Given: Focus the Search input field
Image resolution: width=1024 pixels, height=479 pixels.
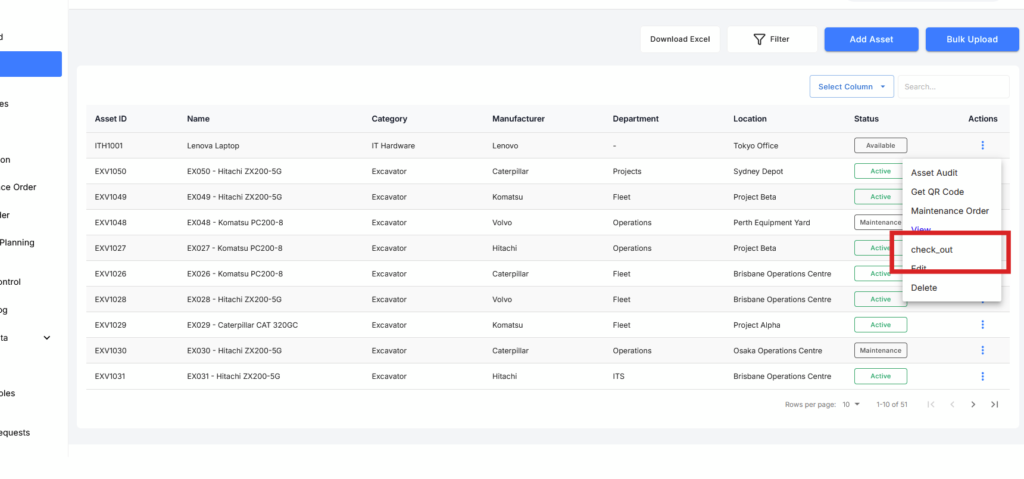Looking at the screenshot, I should click(x=953, y=86).
